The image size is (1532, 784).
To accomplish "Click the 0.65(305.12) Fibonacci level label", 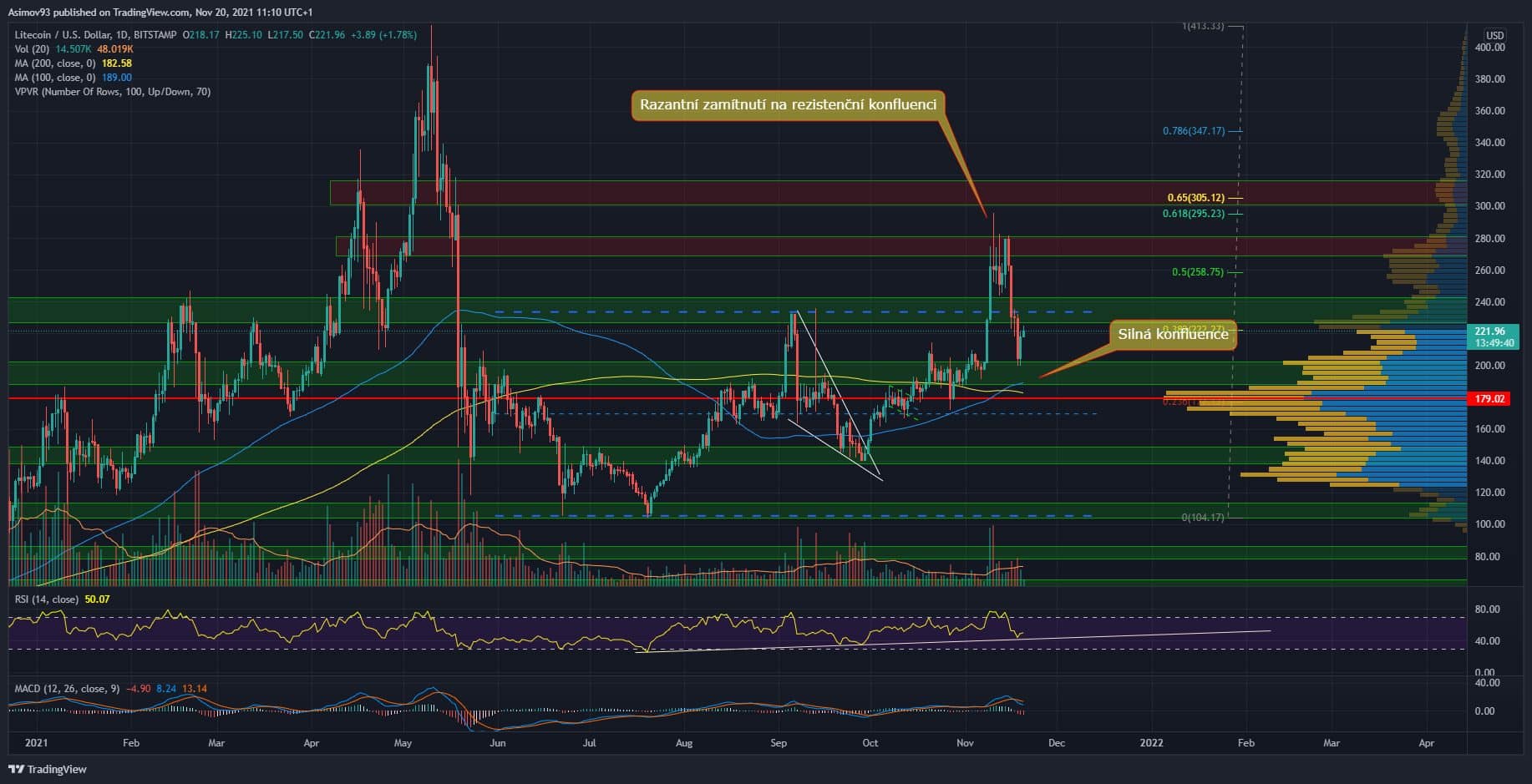I will 1195,198.
